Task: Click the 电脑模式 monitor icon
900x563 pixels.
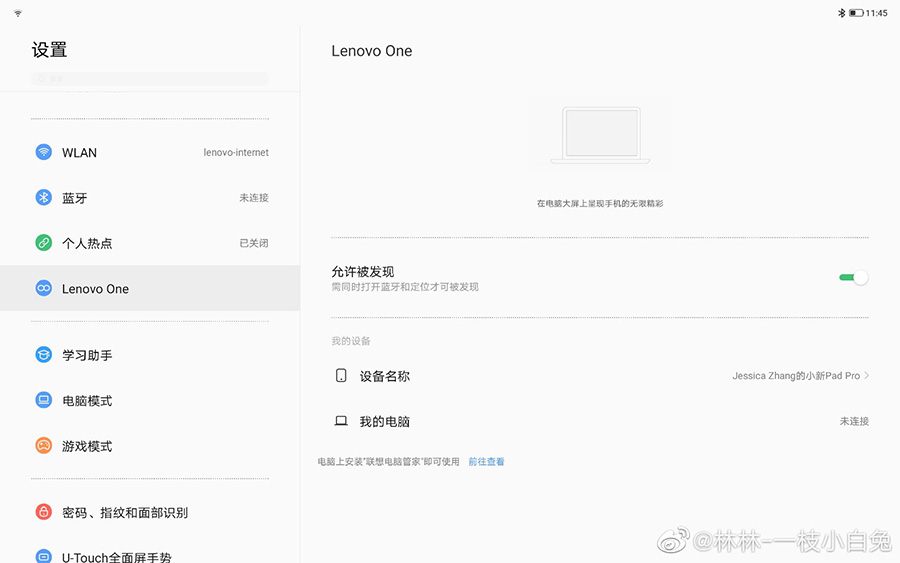Action: click(x=44, y=400)
